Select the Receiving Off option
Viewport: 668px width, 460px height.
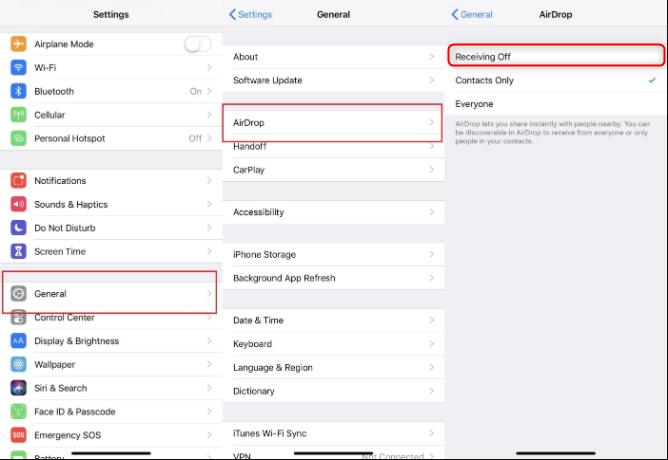tap(481, 57)
